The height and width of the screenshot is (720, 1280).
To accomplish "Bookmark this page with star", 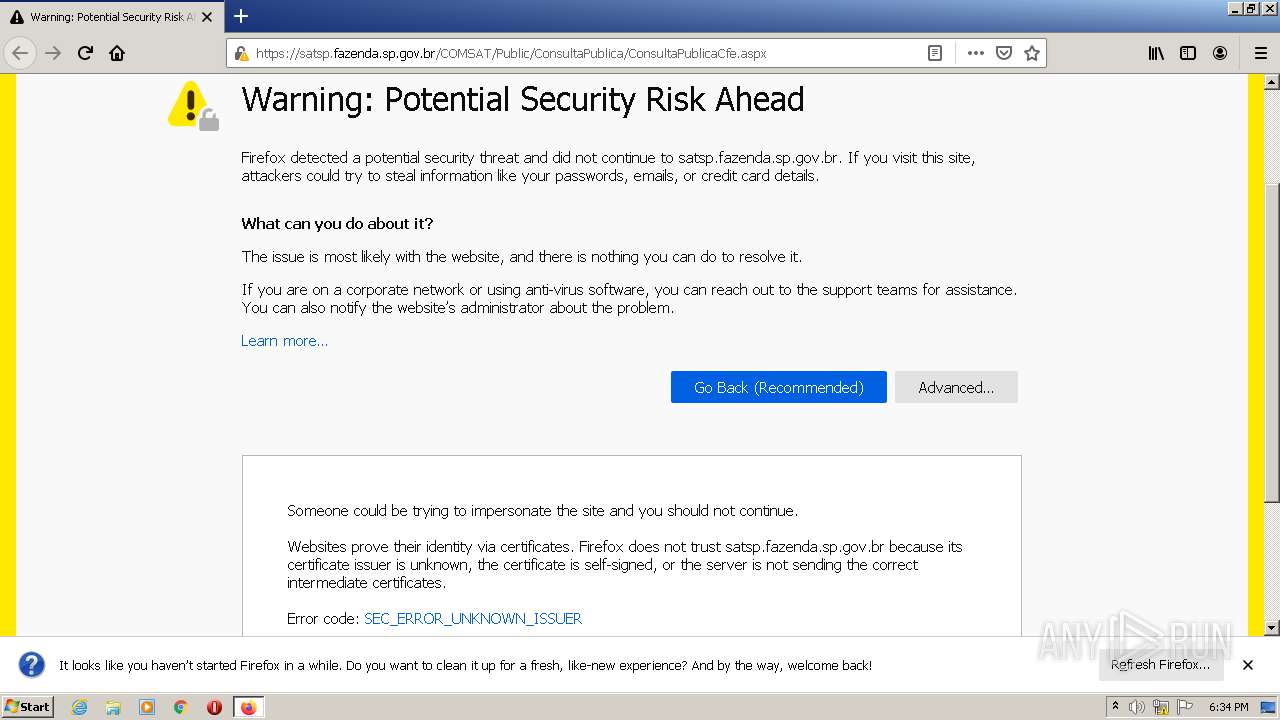I will pyautogui.click(x=1032, y=53).
